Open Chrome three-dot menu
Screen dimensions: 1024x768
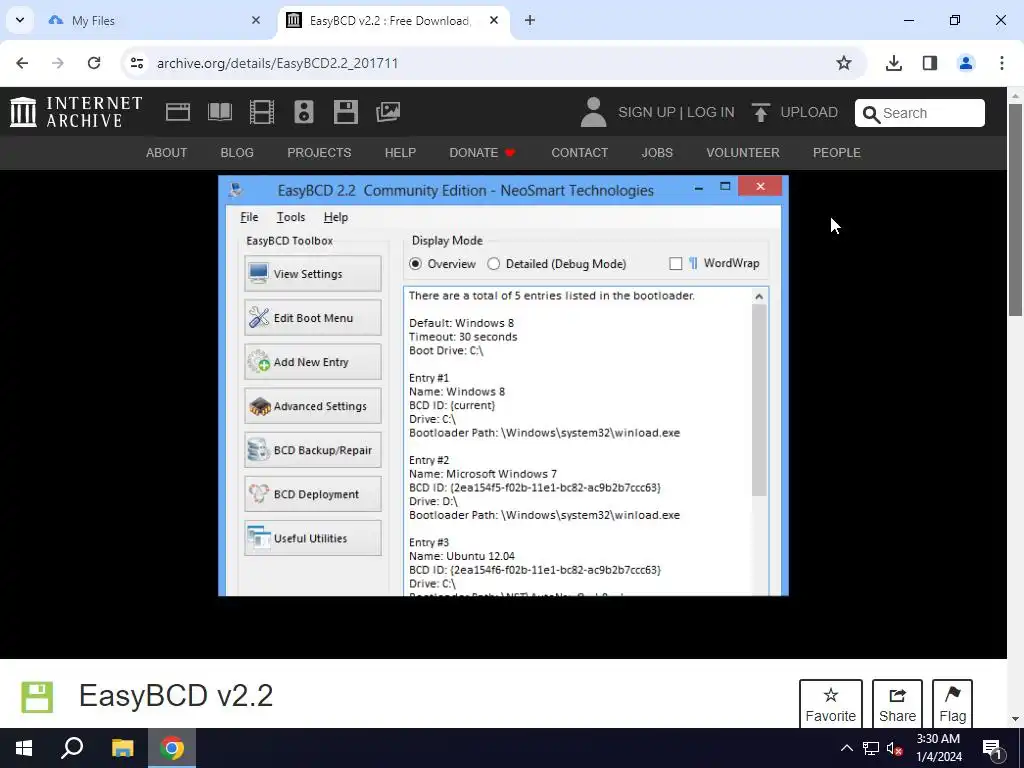coord(1001,63)
